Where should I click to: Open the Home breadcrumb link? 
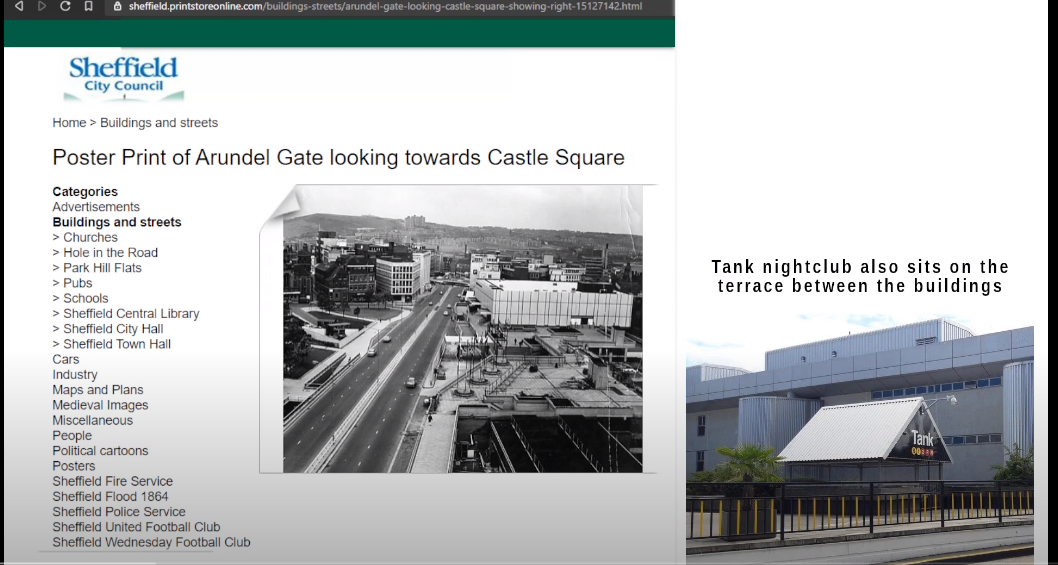pos(69,123)
